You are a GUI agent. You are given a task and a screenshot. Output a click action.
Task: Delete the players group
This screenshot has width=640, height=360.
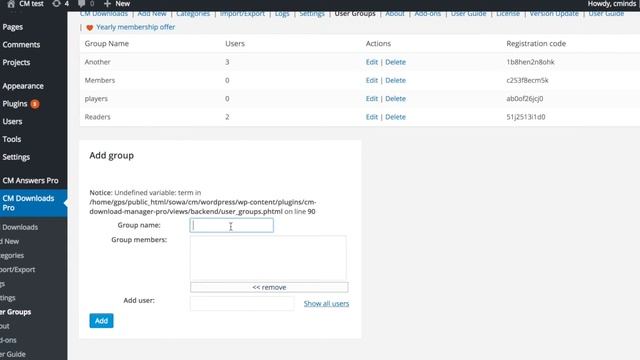[x=396, y=99]
